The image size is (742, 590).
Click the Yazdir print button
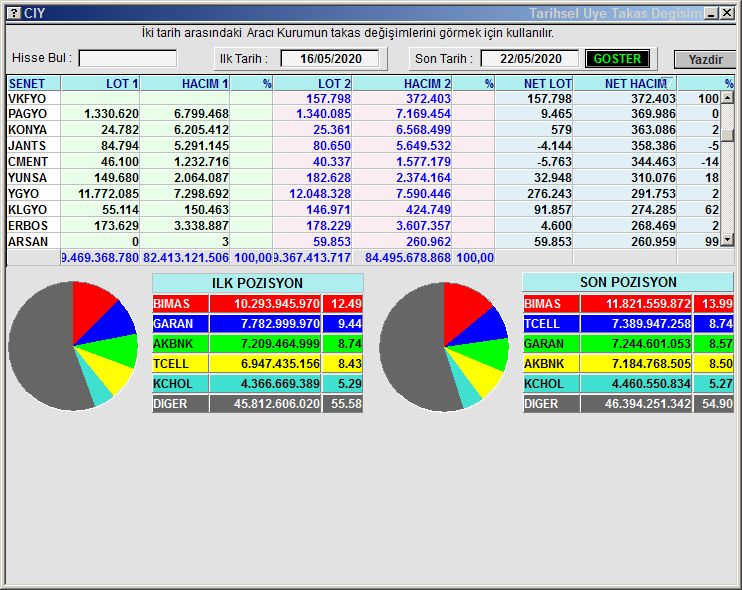pos(705,59)
